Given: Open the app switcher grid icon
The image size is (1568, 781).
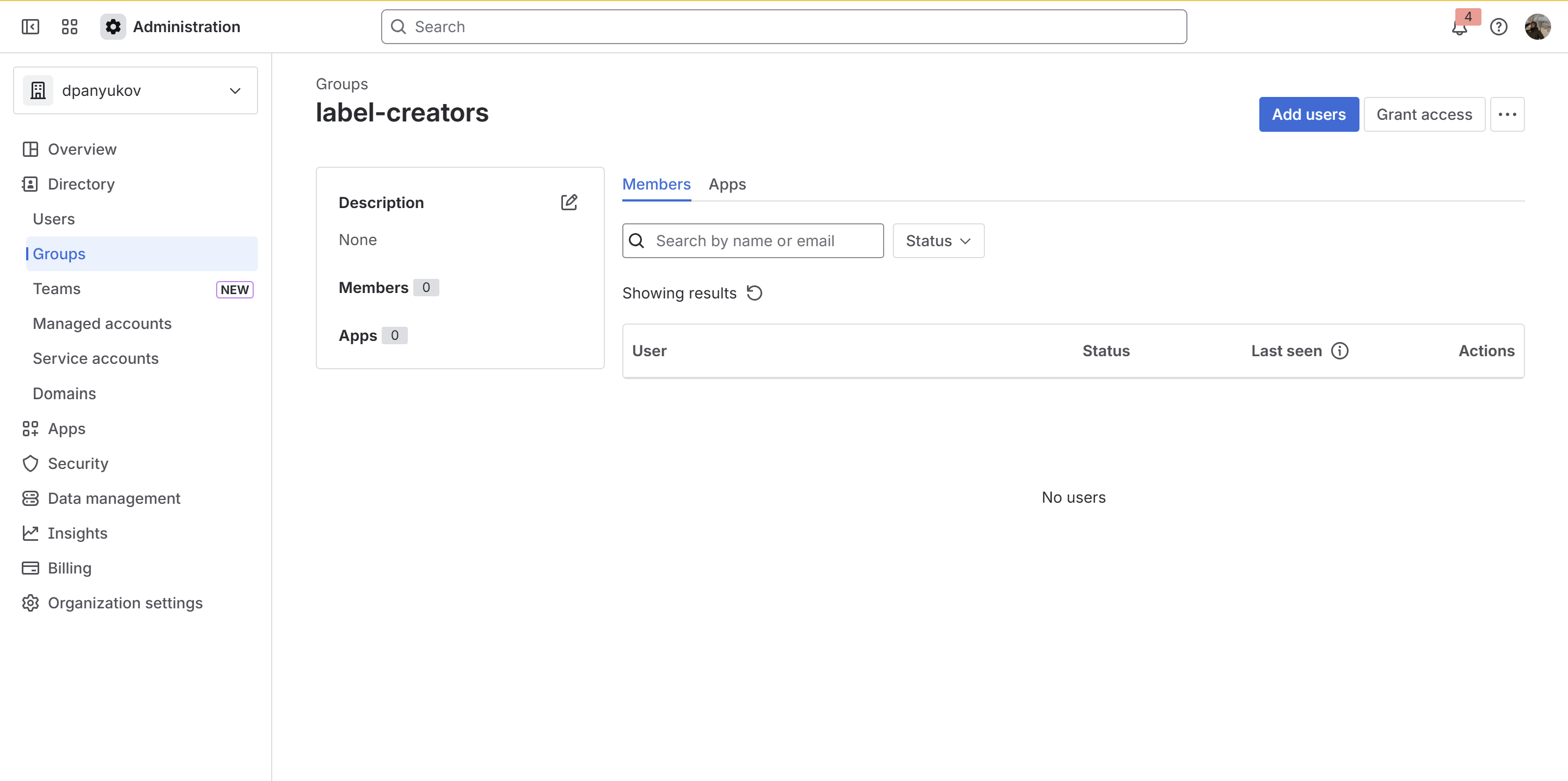Looking at the screenshot, I should click(x=69, y=27).
